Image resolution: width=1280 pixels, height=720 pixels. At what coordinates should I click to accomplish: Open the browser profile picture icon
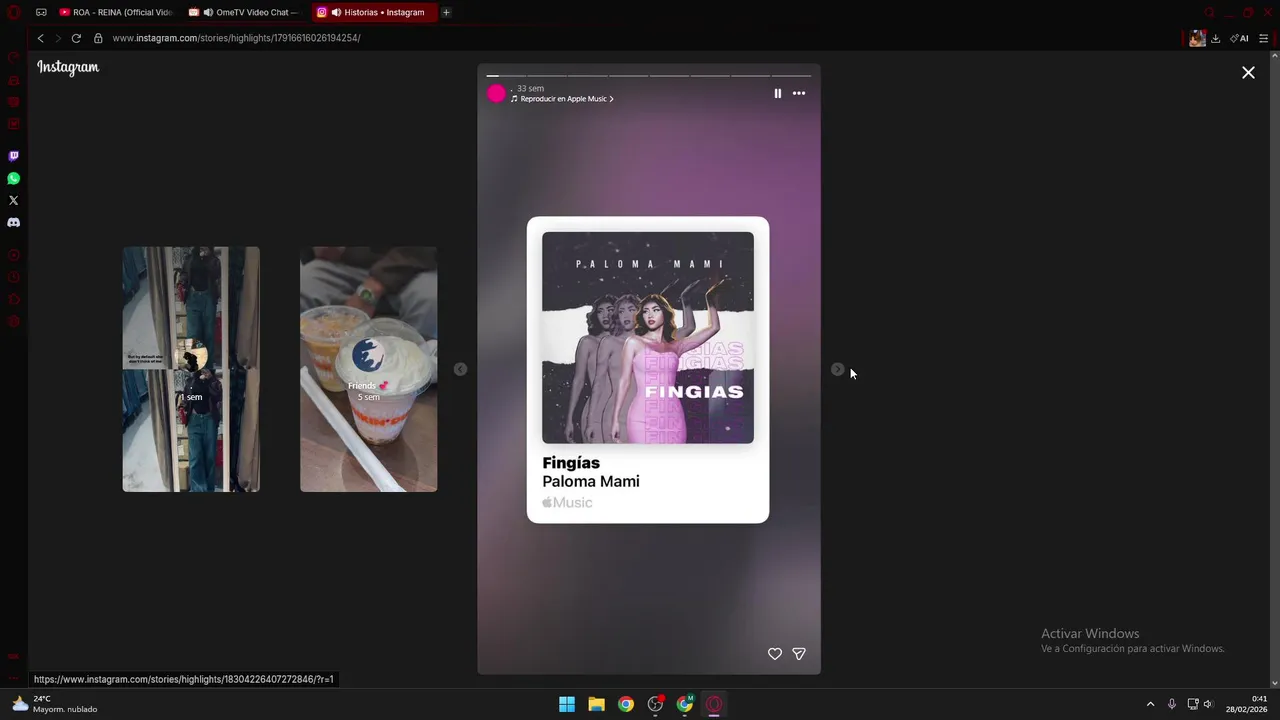pyautogui.click(x=1197, y=38)
